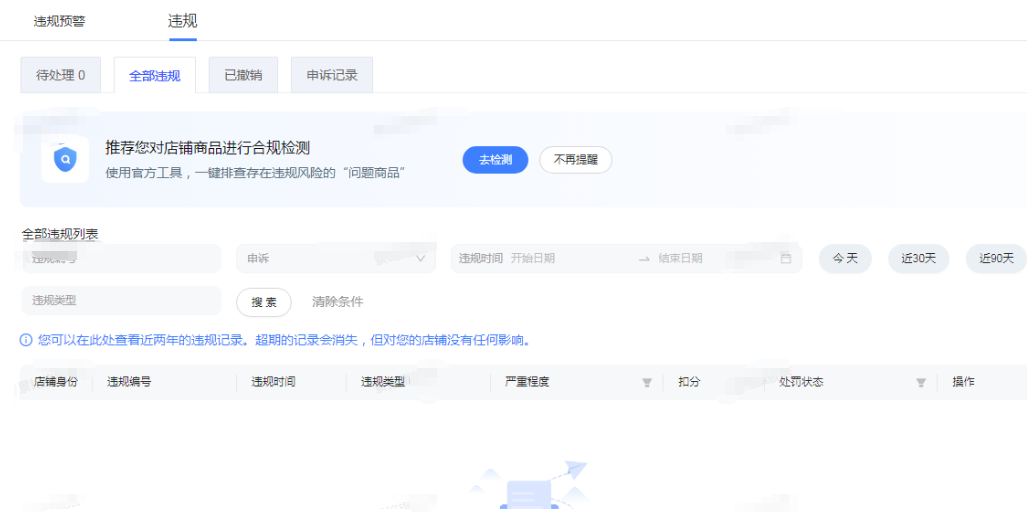The image size is (1027, 525).
Task: Click the shield icon in the compliance banner
Action: pyautogui.click(x=66, y=159)
